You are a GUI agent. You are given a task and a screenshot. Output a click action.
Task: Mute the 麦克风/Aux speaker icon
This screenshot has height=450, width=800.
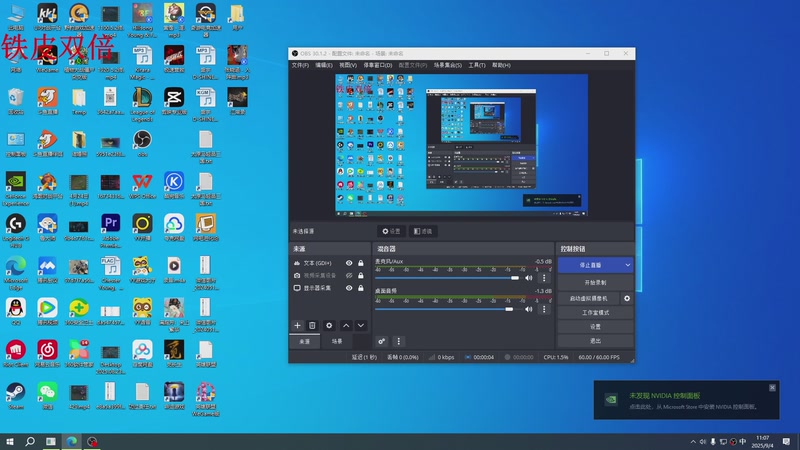[529, 278]
